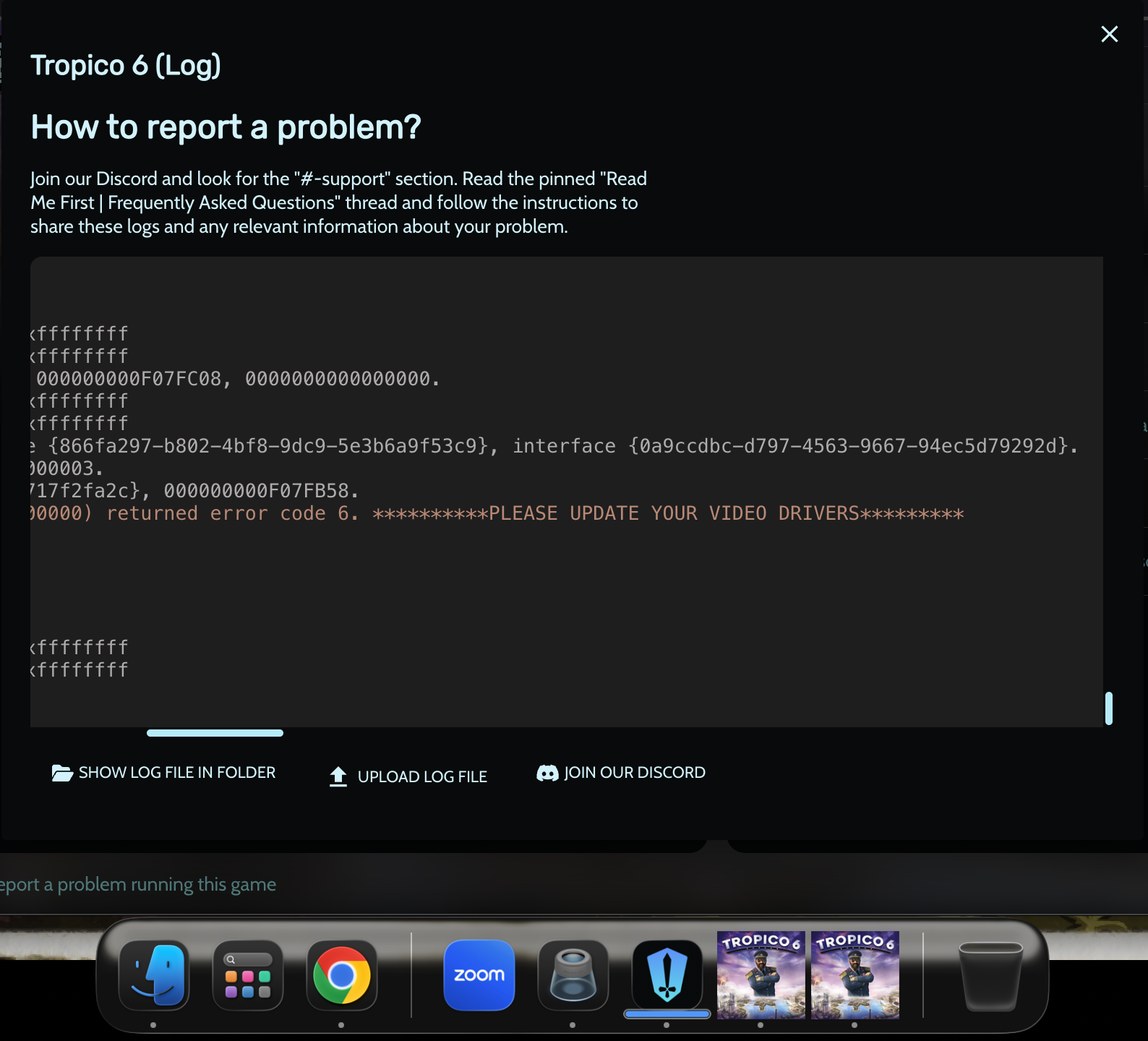Click Upload Log File button
The width and height of the screenshot is (1148, 1041).
408,776
